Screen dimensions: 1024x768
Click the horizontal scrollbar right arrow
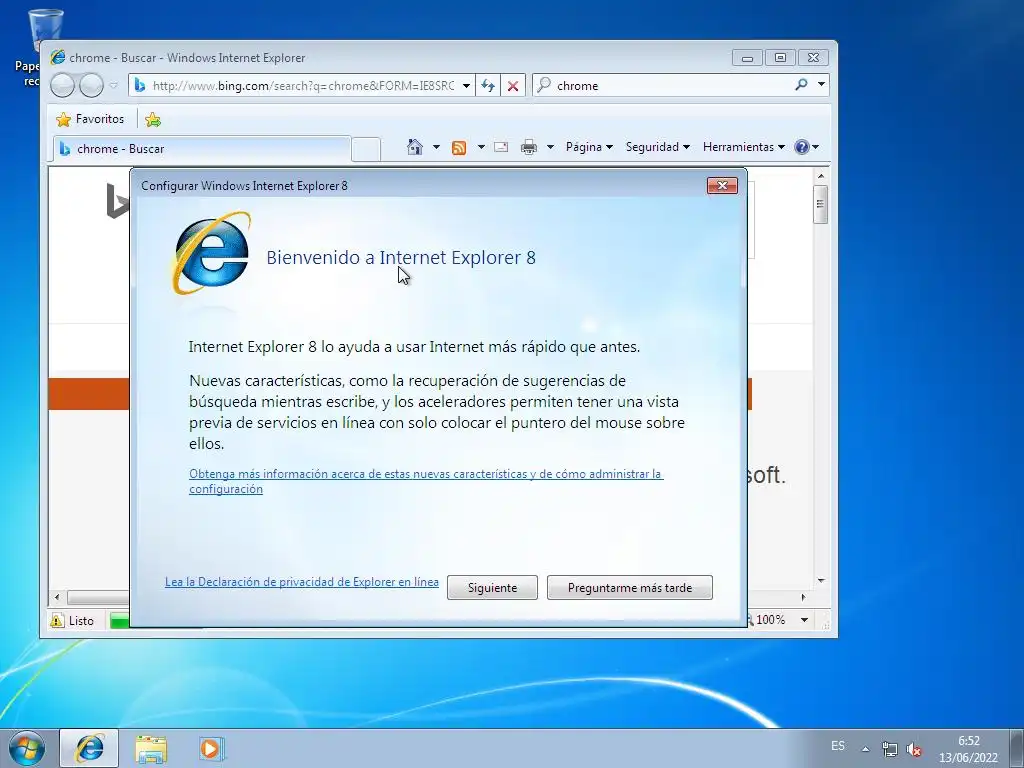[803, 597]
